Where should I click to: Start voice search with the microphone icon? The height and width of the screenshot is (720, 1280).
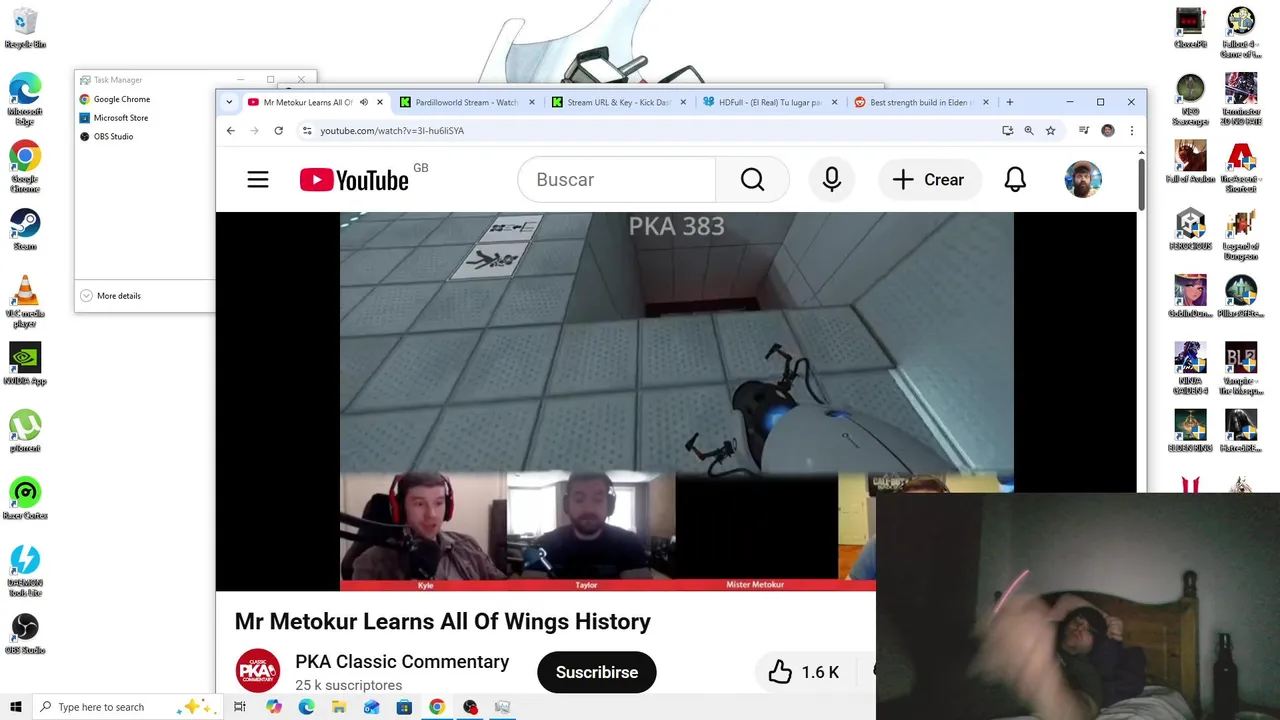(832, 180)
